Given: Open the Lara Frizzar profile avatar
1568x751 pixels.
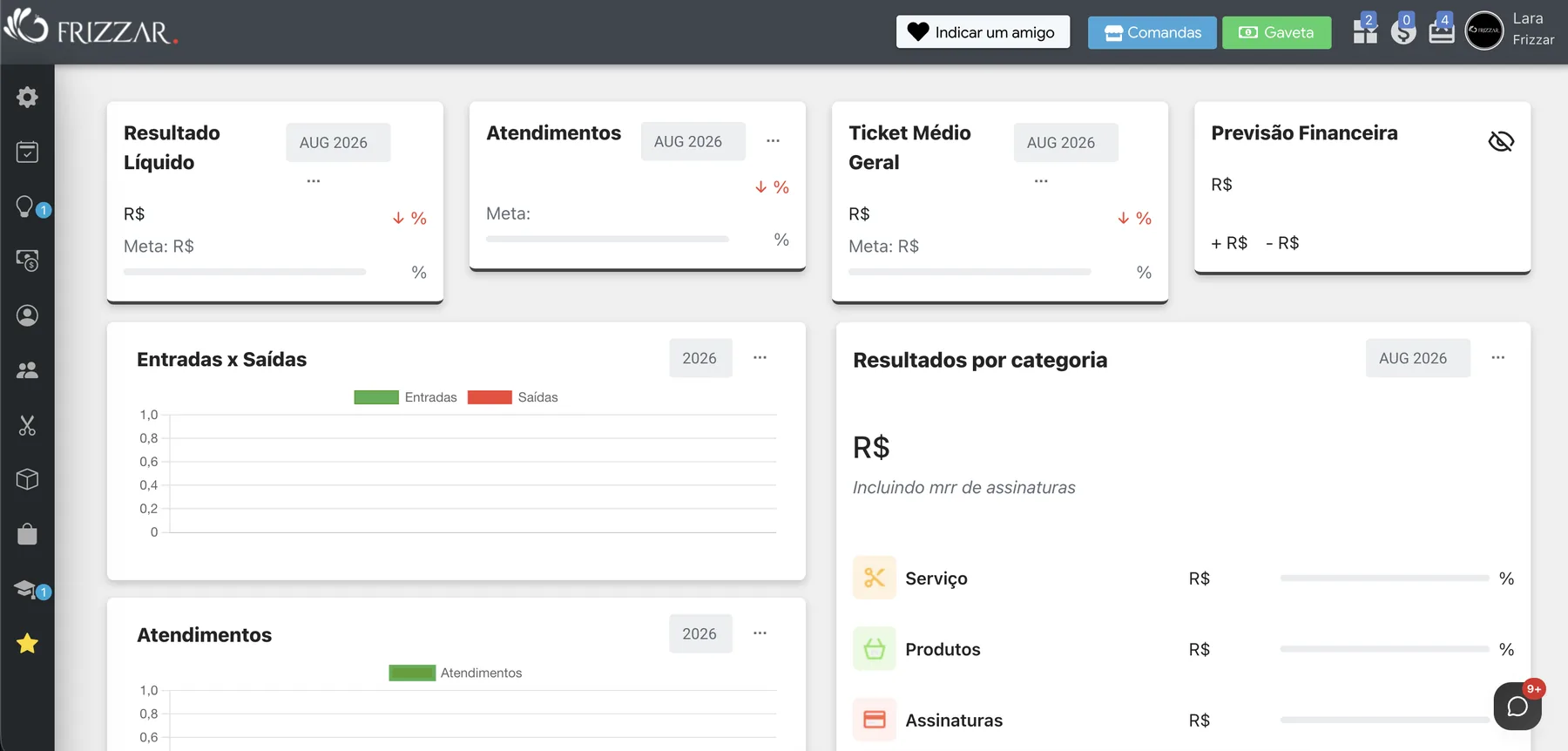Looking at the screenshot, I should point(1484,30).
